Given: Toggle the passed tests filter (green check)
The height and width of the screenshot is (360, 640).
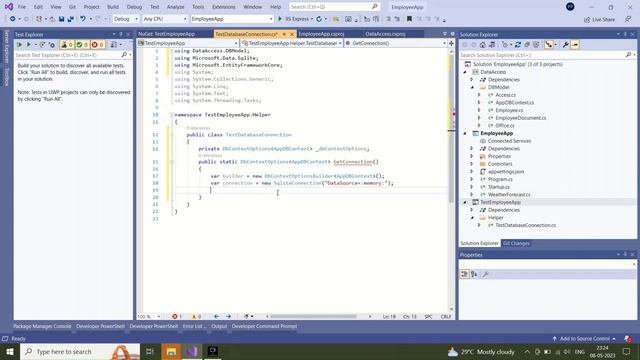Looking at the screenshot, I should click(82, 44).
